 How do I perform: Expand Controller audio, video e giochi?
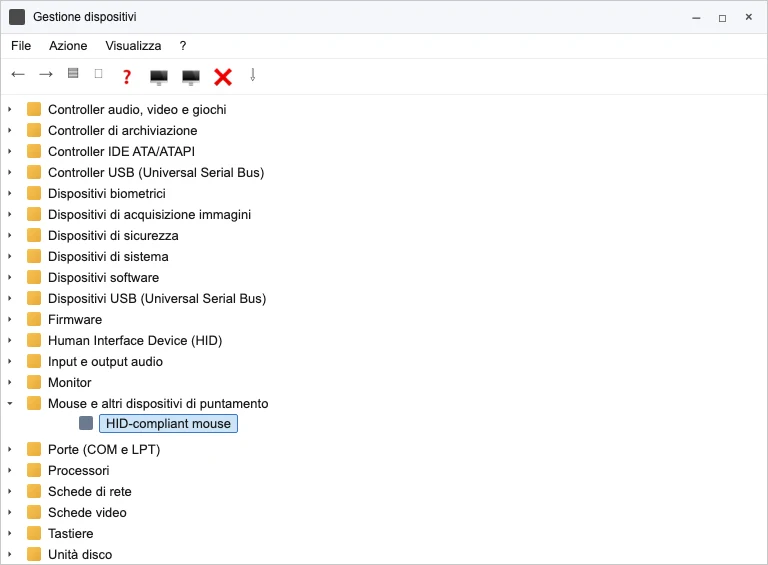[10, 109]
